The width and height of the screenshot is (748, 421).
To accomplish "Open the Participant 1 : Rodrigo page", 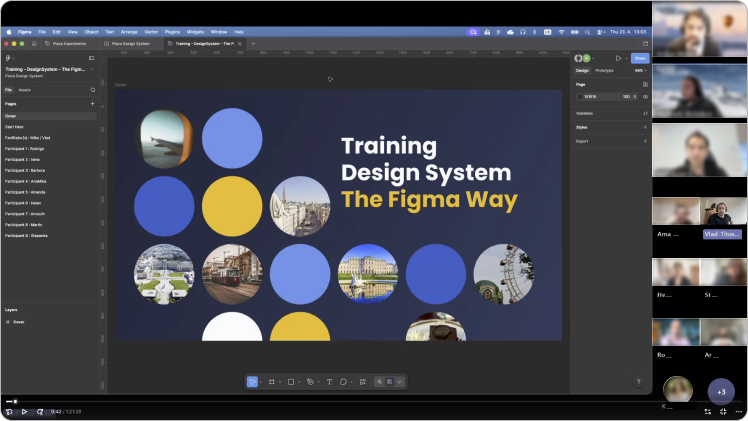I will tap(24, 149).
